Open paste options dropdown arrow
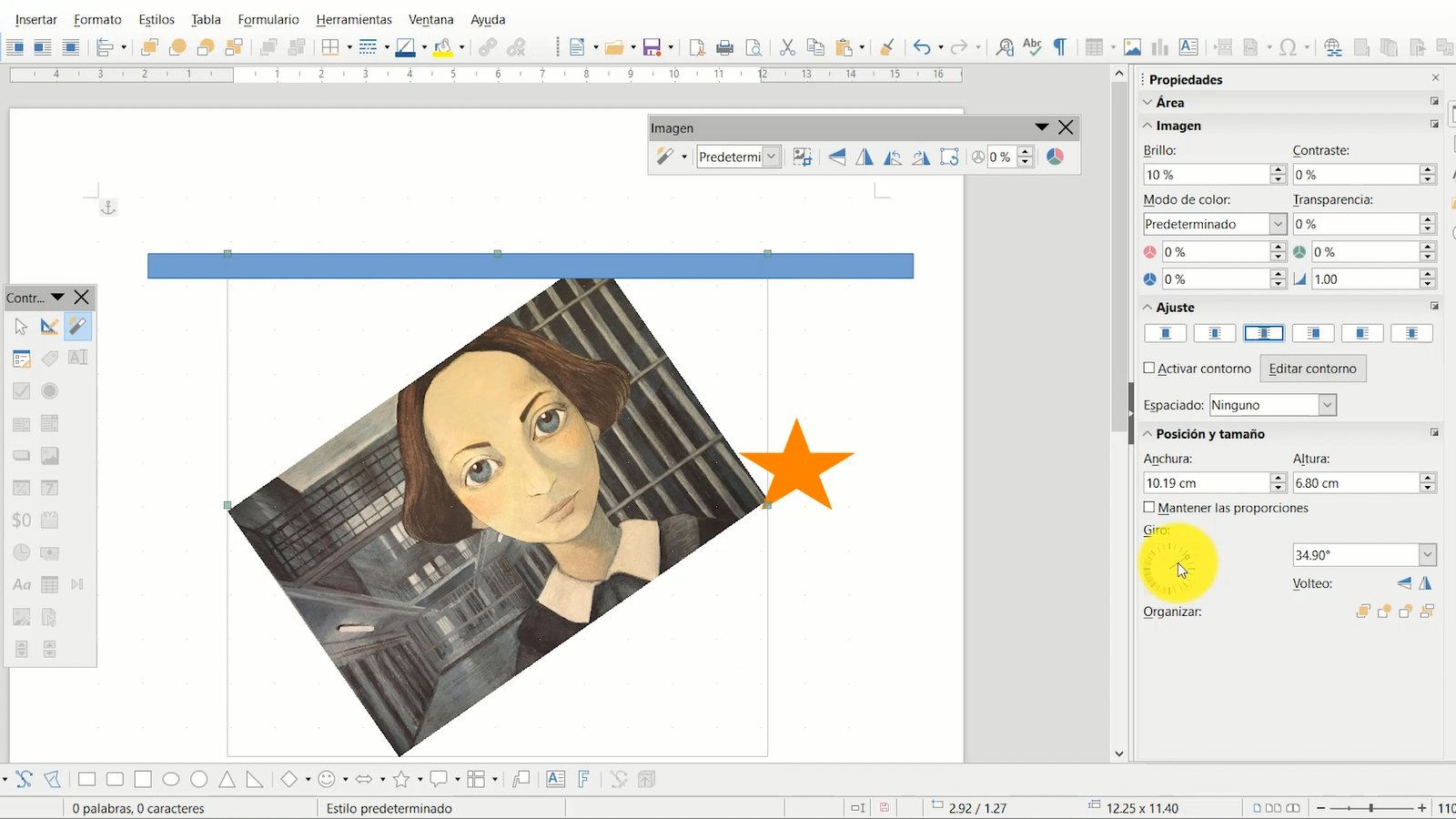The image size is (1456, 819). tap(862, 47)
